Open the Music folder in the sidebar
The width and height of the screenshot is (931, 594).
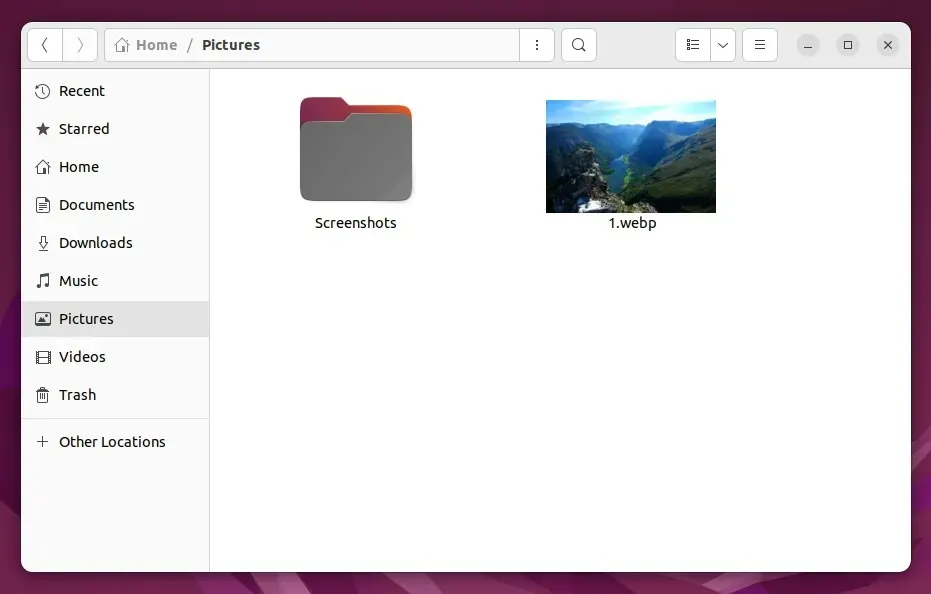(x=77, y=281)
